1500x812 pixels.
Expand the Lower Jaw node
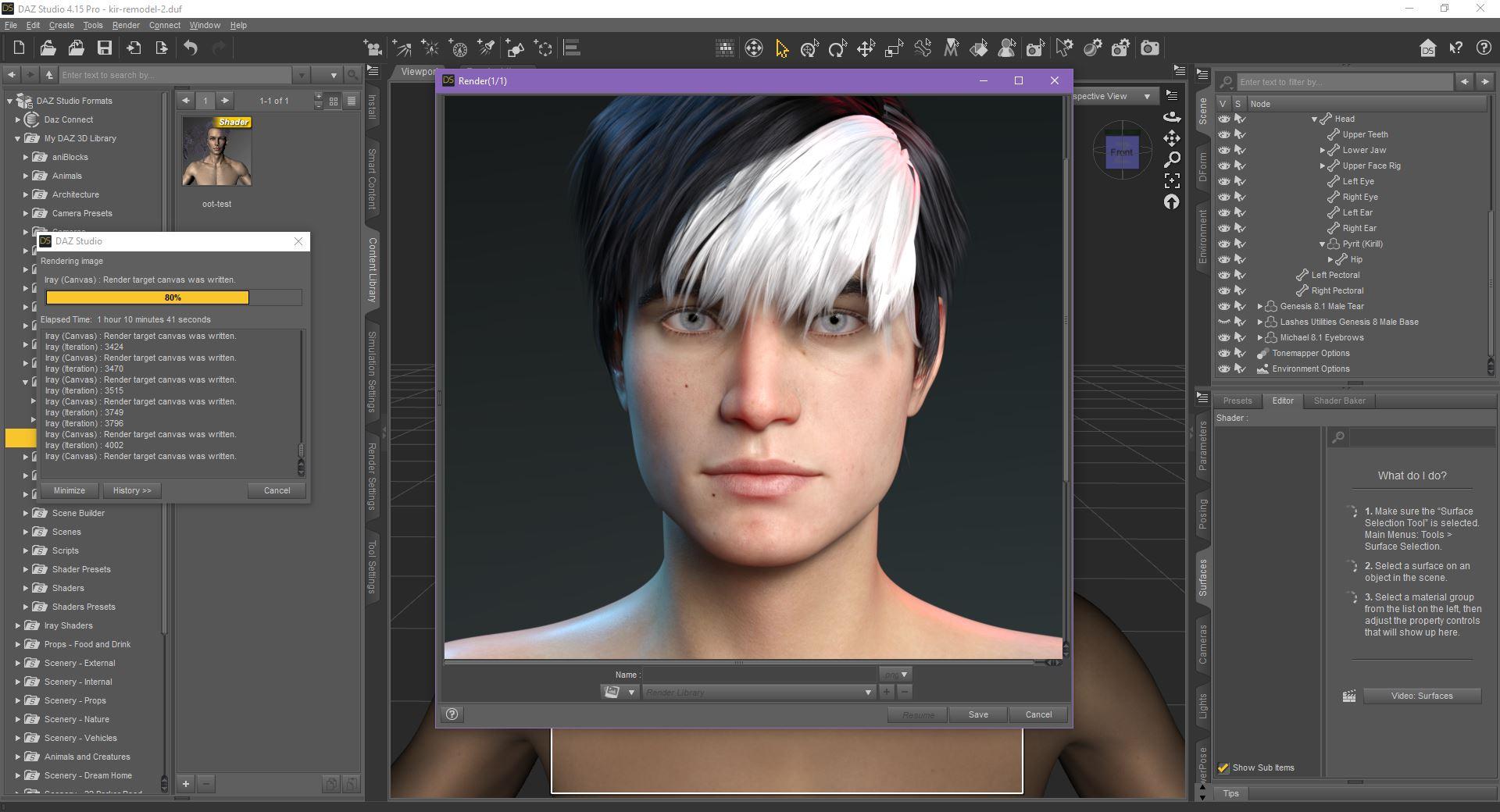[x=1323, y=150]
